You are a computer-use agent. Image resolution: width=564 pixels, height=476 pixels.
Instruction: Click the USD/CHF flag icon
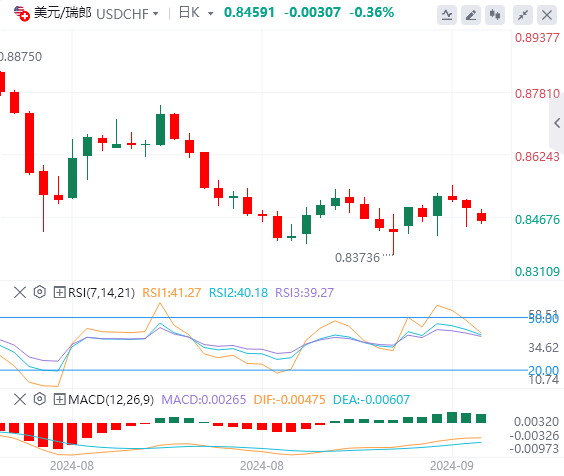[x=22, y=14]
